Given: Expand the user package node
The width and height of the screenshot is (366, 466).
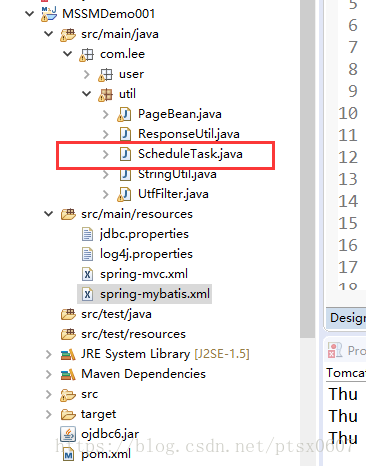Looking at the screenshot, I should (x=87, y=74).
